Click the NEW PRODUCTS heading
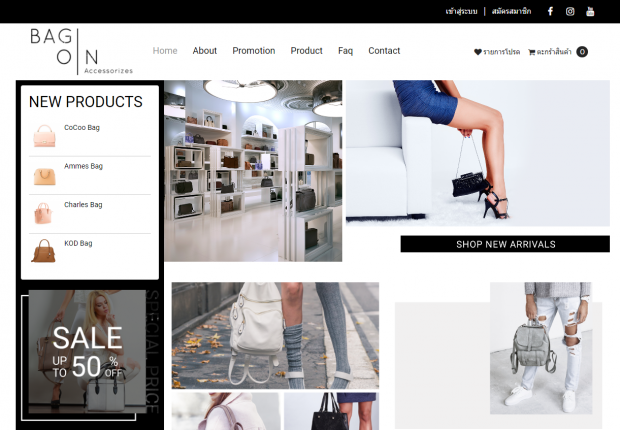The image size is (620, 430). point(86,102)
